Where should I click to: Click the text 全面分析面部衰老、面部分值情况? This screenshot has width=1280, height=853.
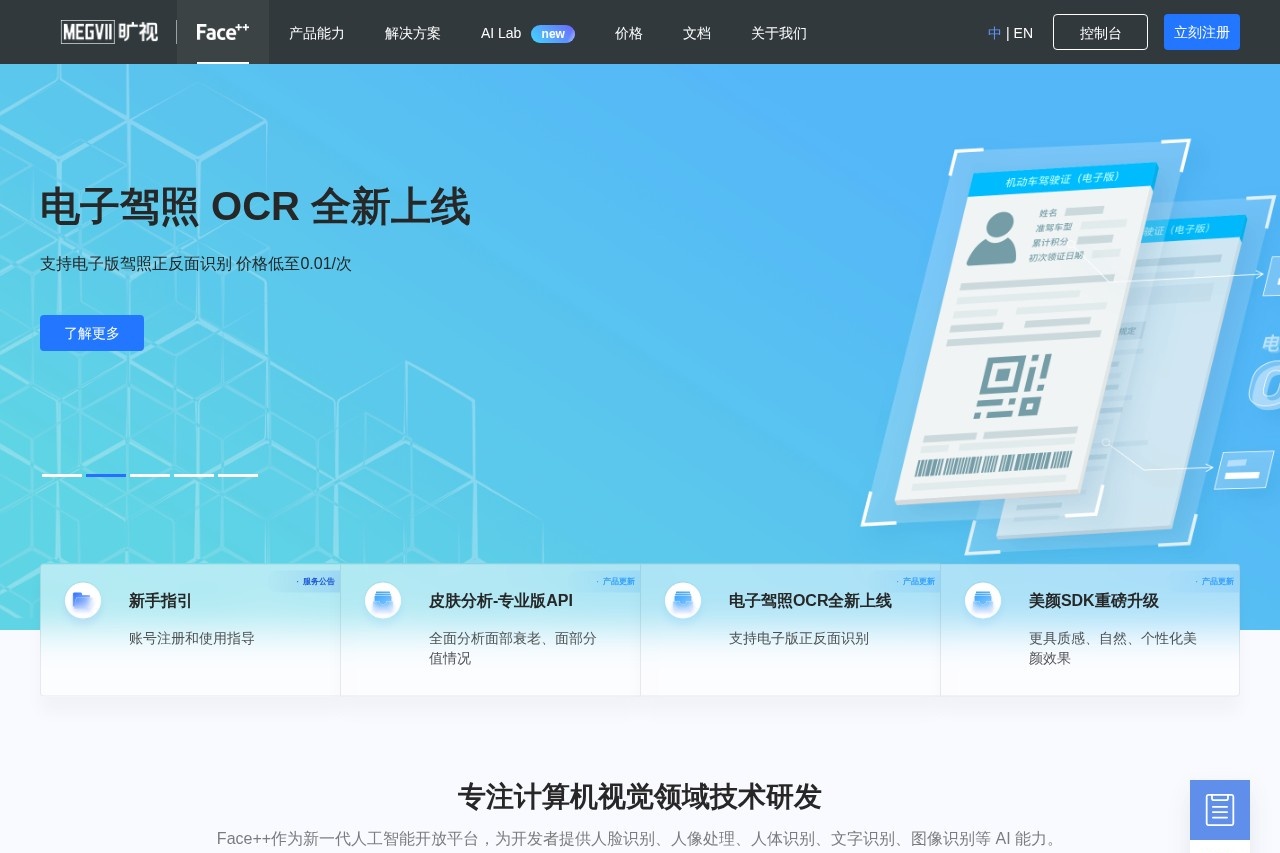[x=513, y=648]
